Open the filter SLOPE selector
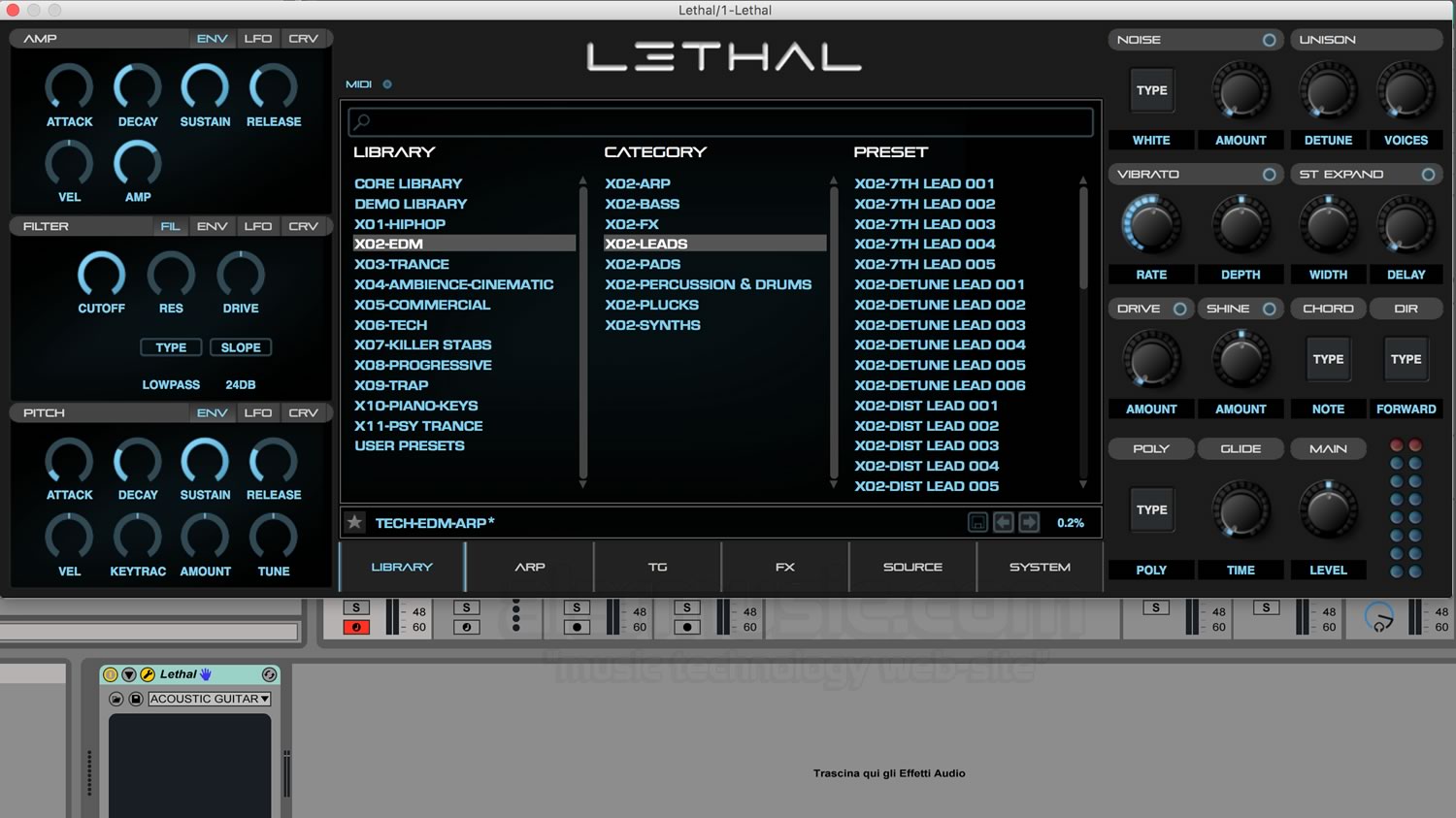 coord(241,347)
